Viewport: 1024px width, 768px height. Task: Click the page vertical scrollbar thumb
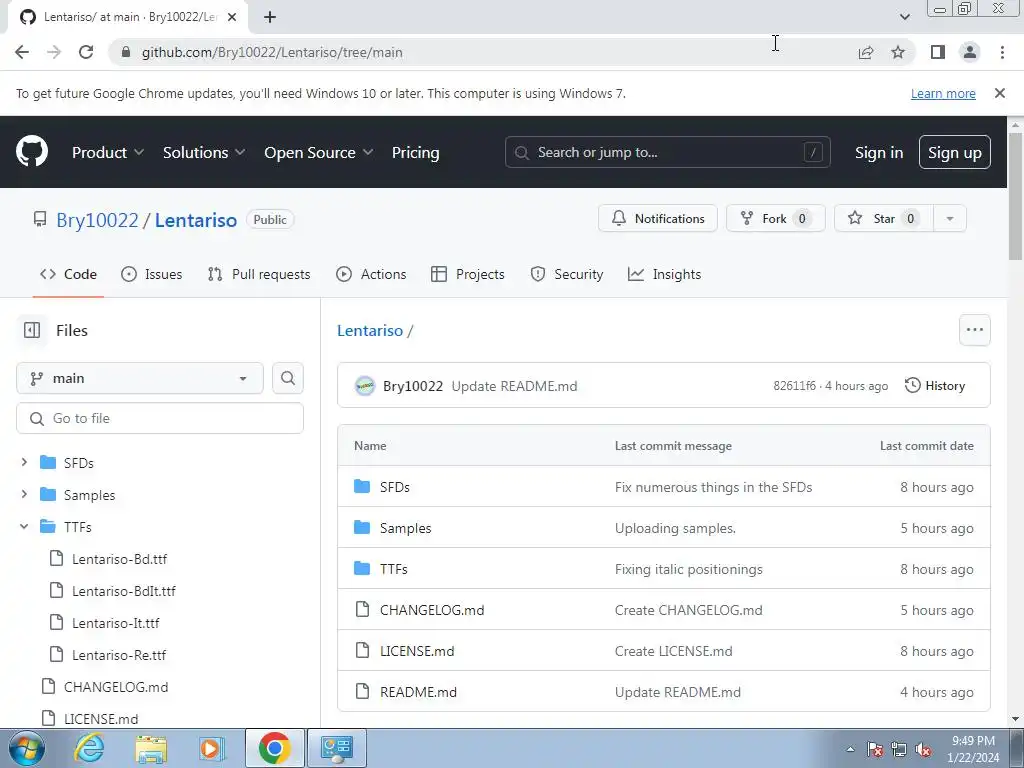[x=1015, y=196]
